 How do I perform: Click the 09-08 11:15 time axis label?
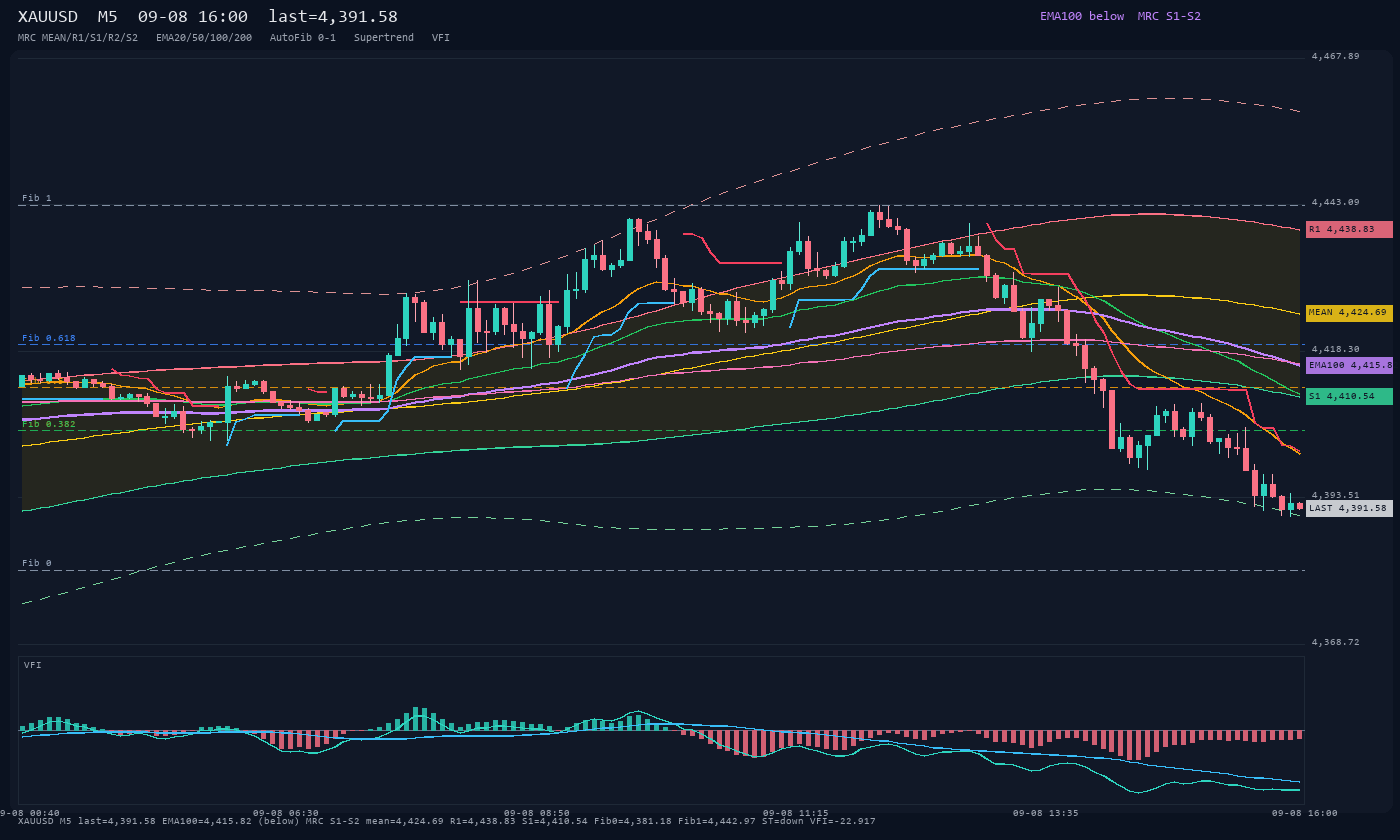pyautogui.click(x=795, y=813)
